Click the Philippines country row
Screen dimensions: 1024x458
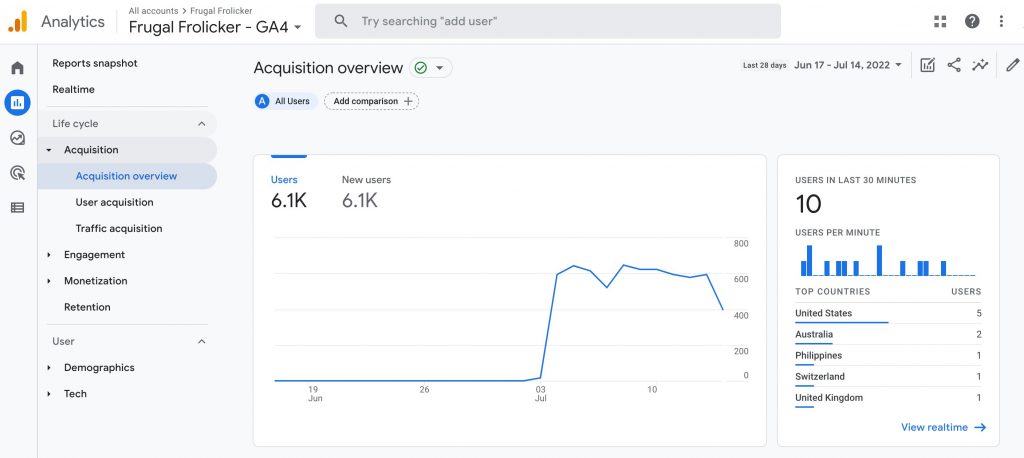tap(888, 355)
